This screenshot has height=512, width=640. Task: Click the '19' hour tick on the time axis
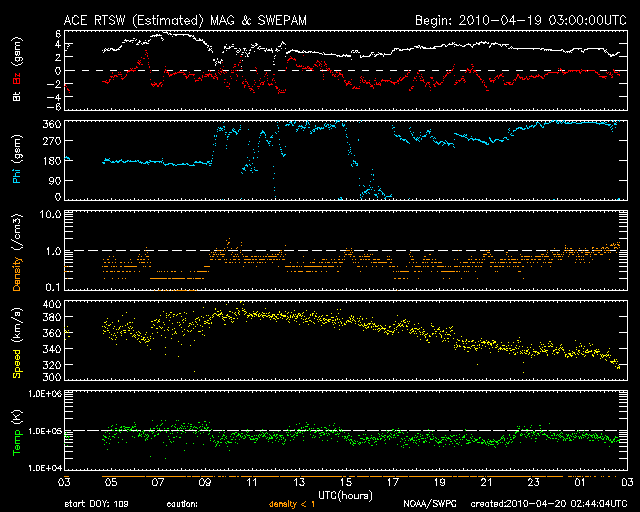(x=439, y=482)
